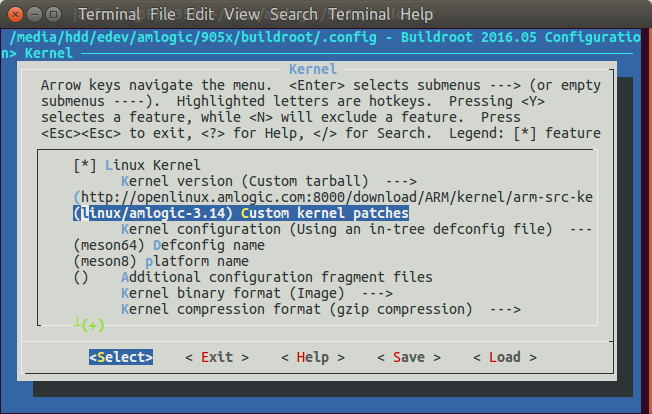Open the View menu
Screen dimensions: 652x414
point(242,15)
